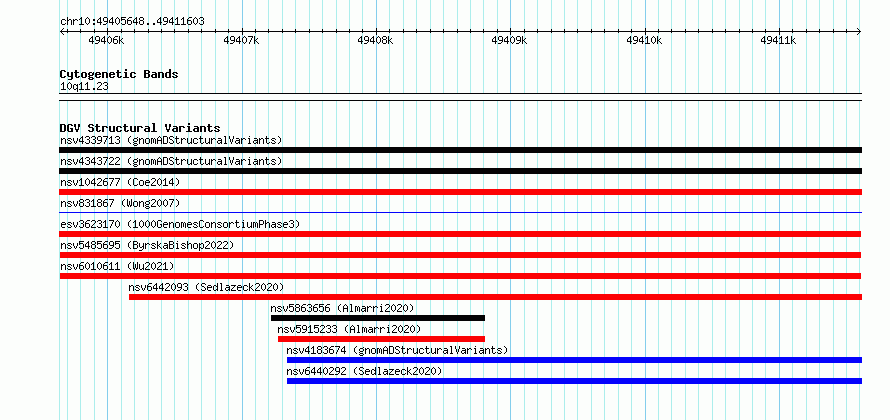Image resolution: width=890 pixels, height=420 pixels.
Task: Open variant label nsv5863656 (Almarri2020)
Action: 342,308
